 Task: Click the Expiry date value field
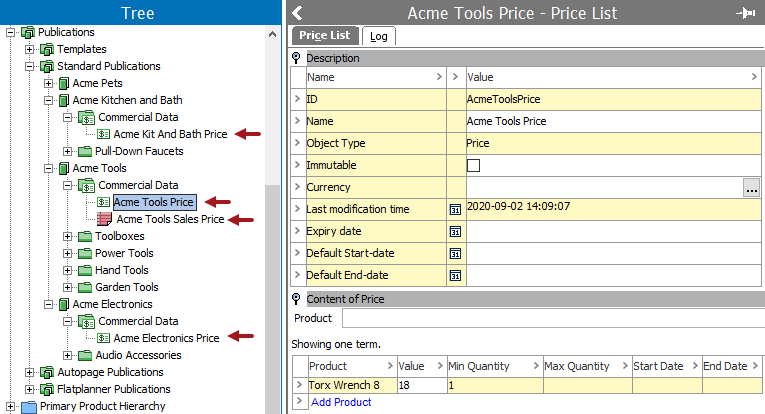coord(613,232)
